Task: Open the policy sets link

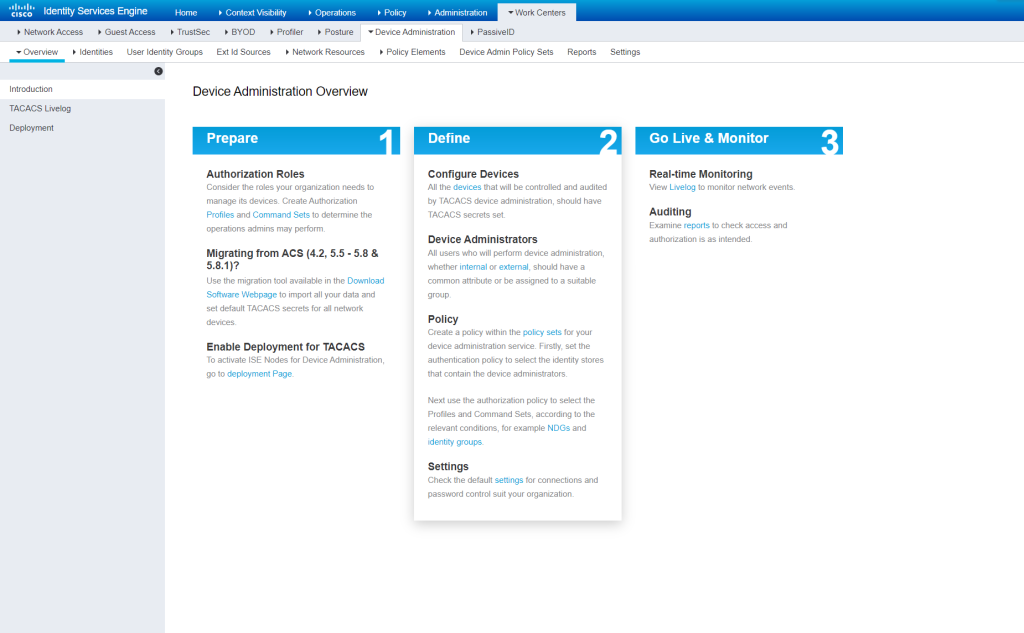Action: click(542, 333)
